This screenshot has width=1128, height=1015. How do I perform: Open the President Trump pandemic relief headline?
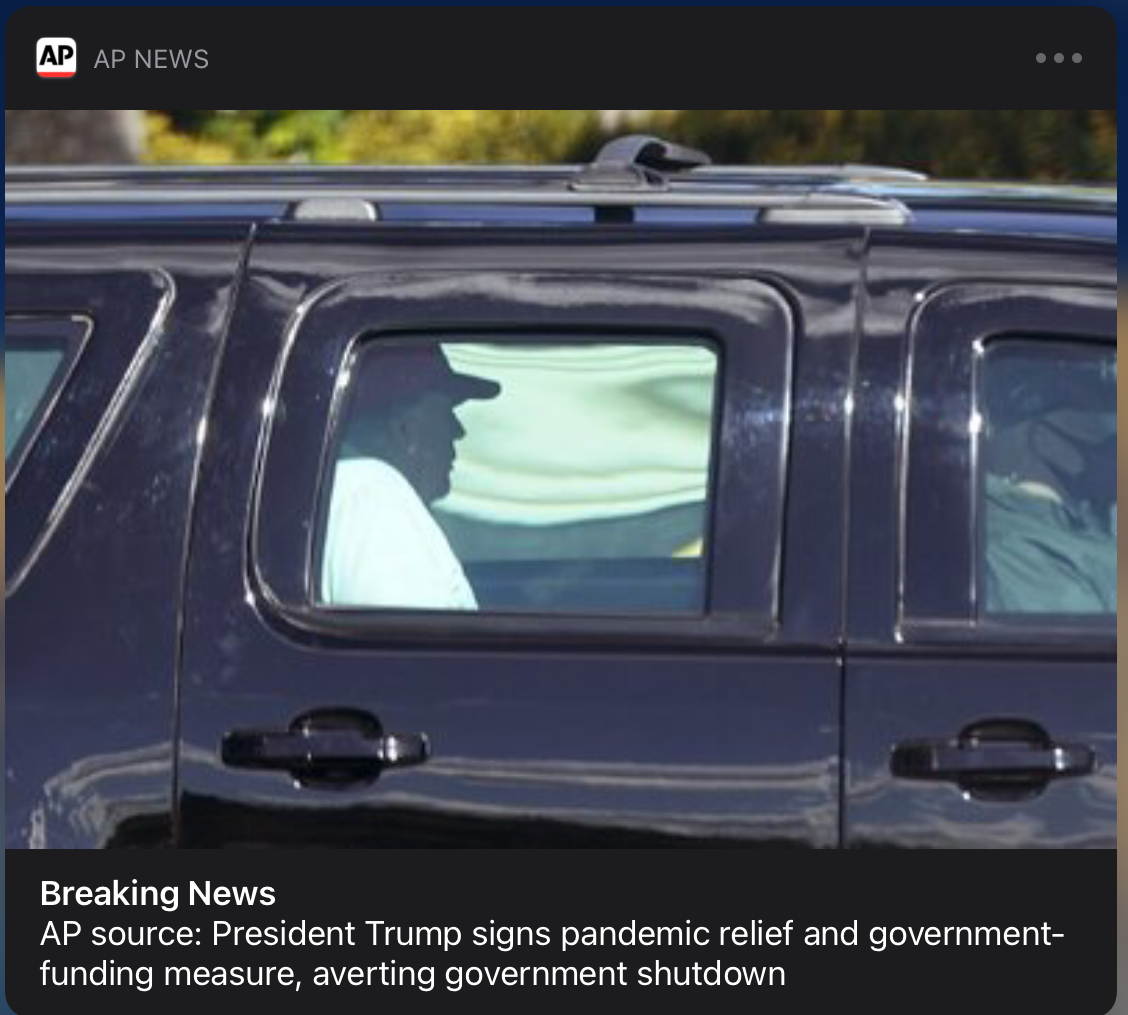552,953
